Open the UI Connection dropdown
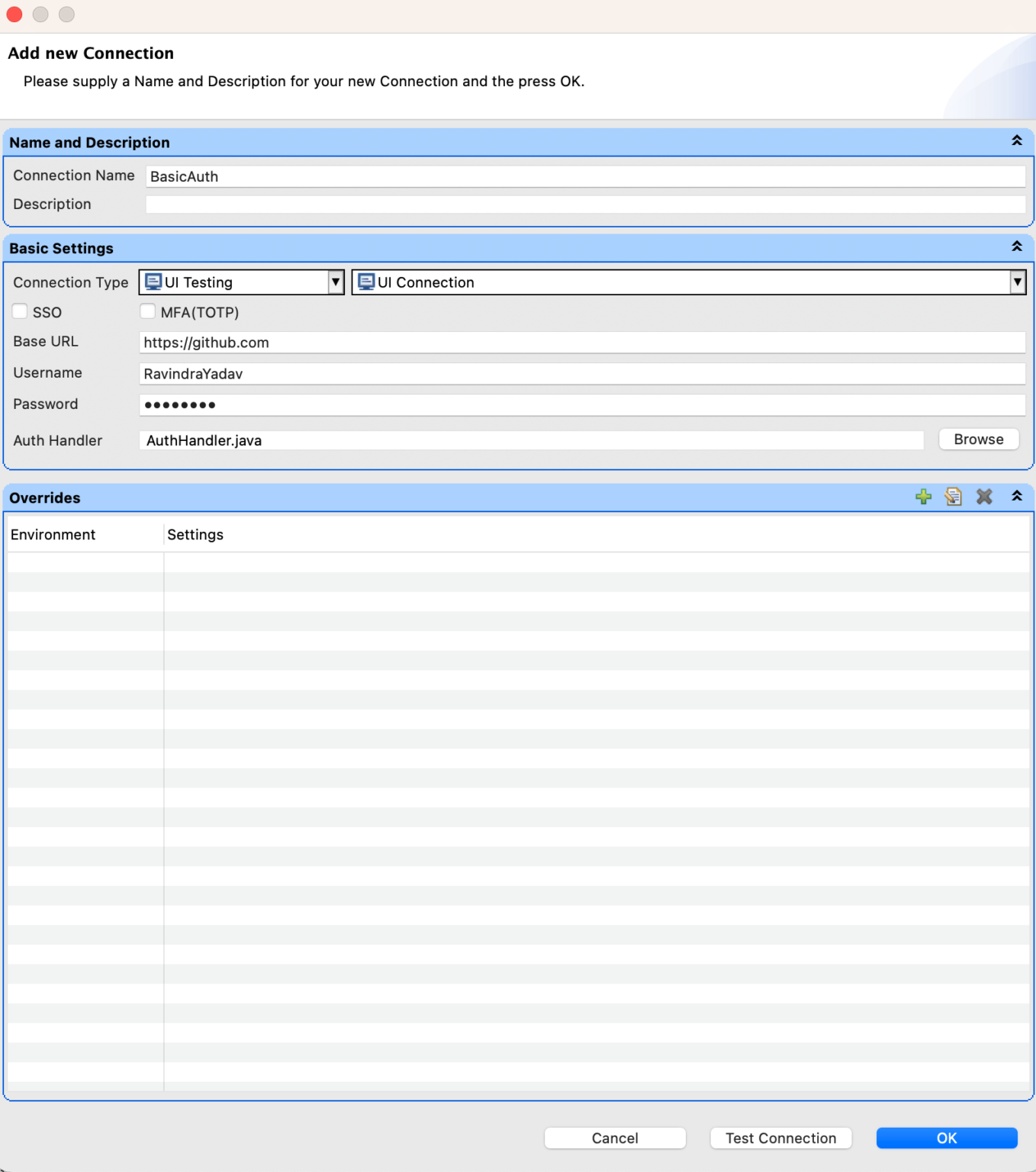Image resolution: width=1036 pixels, height=1172 pixels. [1018, 282]
